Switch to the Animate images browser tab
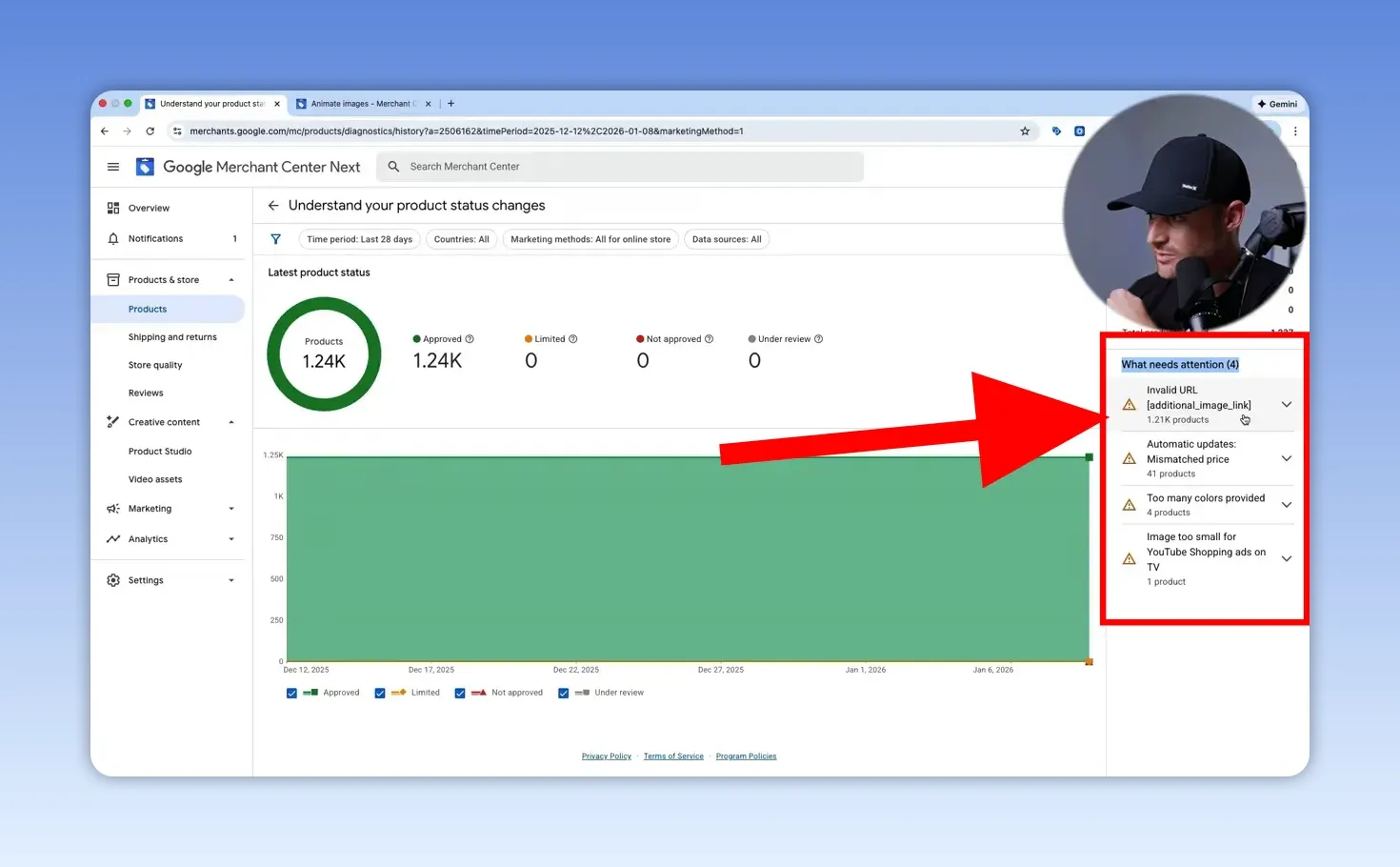Image resolution: width=1400 pixels, height=867 pixels. click(362, 104)
